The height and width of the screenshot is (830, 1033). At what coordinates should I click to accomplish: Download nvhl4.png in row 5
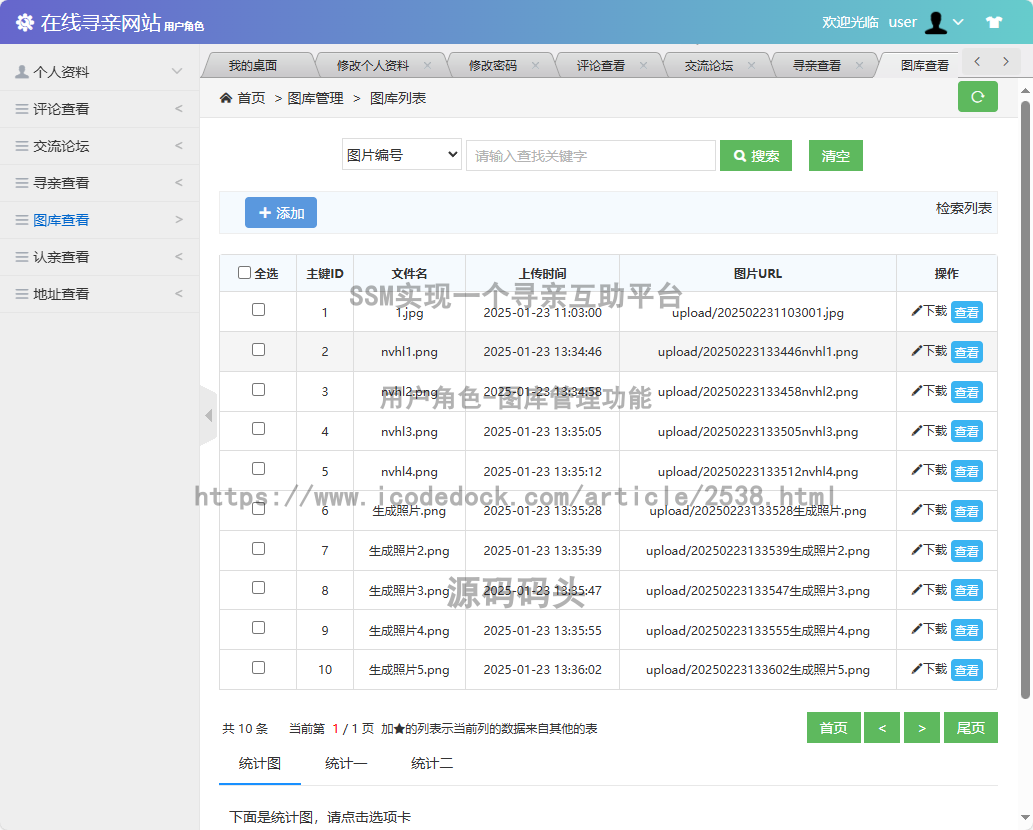click(x=929, y=470)
